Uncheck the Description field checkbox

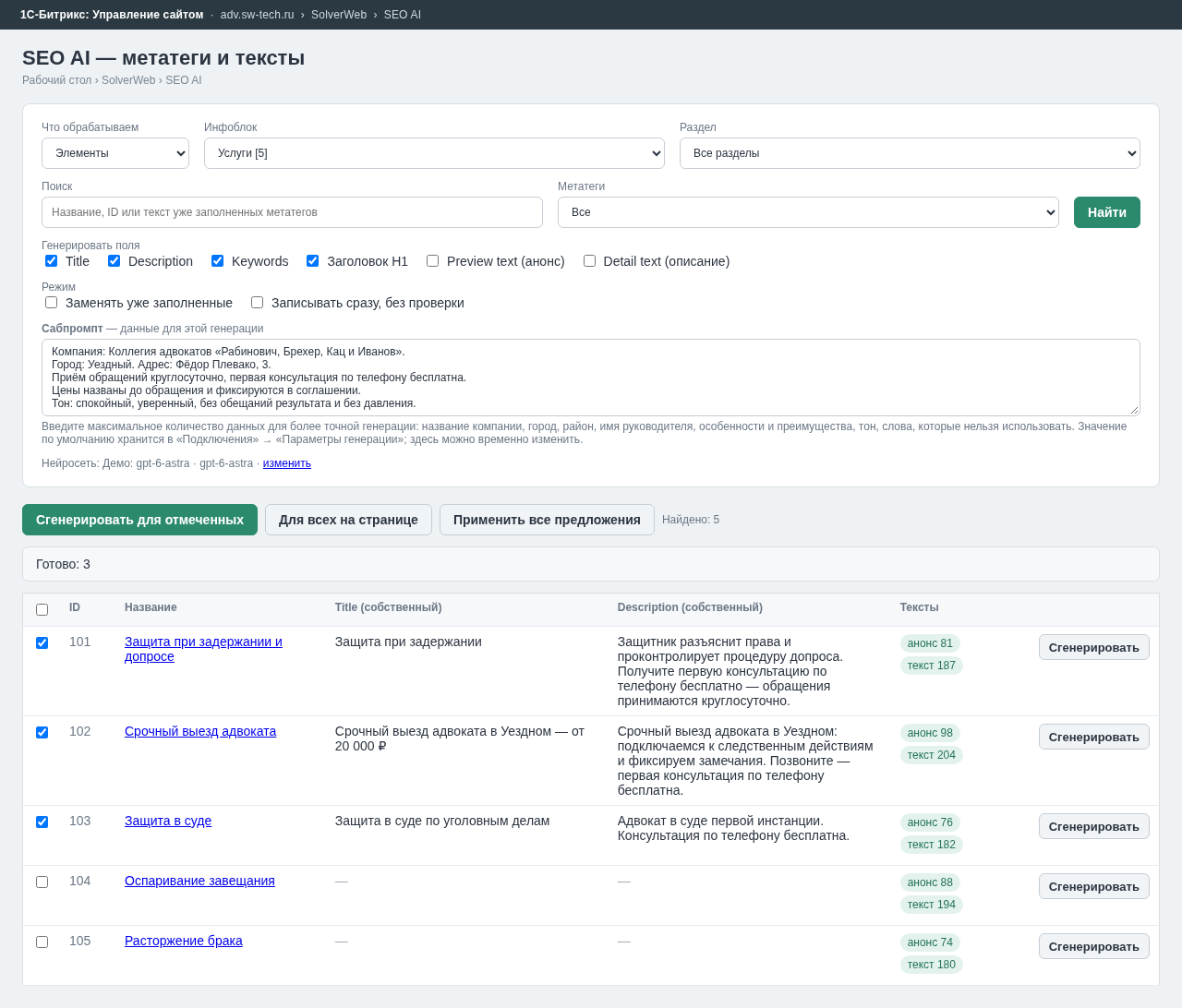coord(115,261)
